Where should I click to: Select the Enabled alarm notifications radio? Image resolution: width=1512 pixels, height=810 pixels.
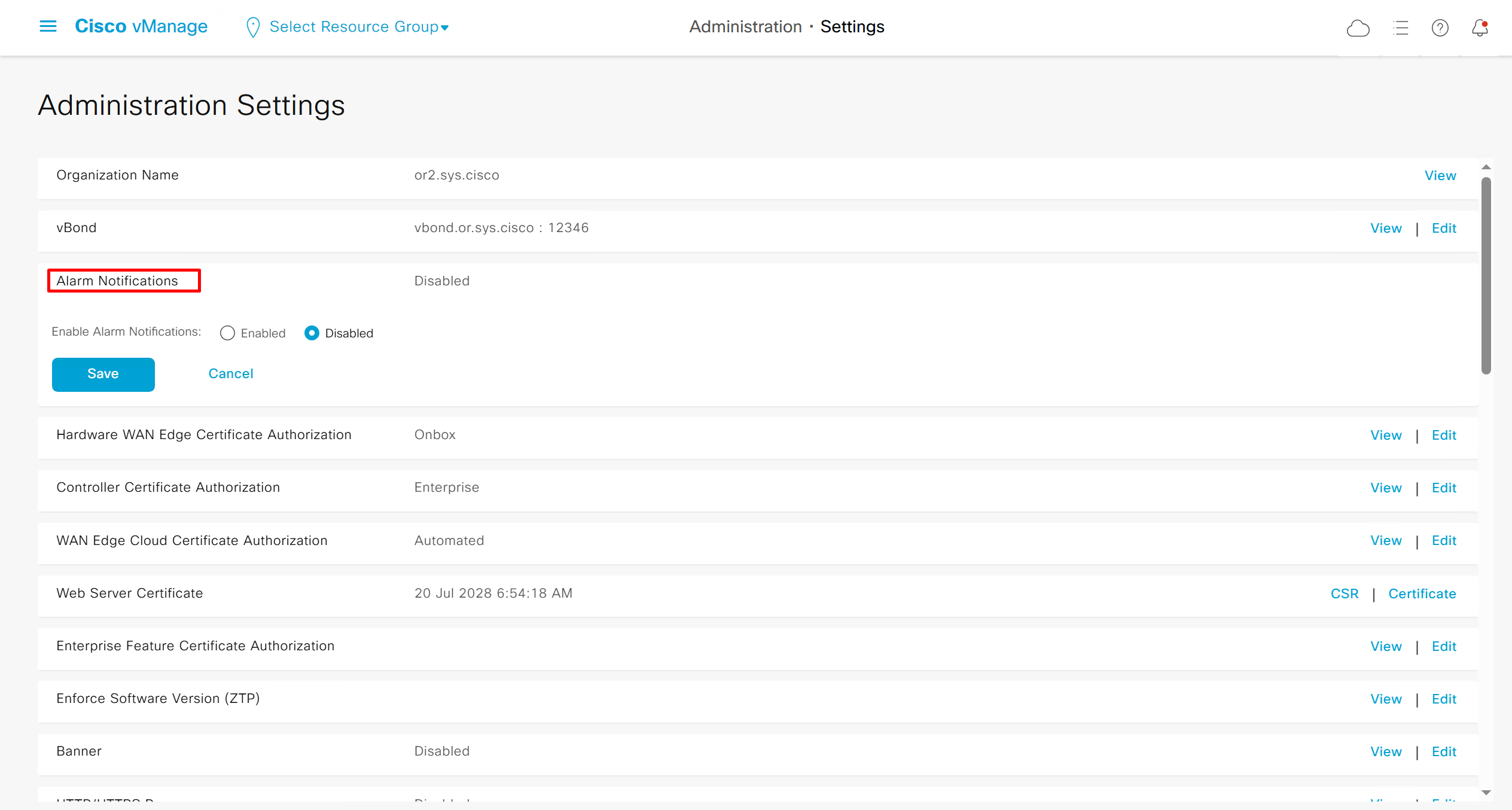[227, 333]
